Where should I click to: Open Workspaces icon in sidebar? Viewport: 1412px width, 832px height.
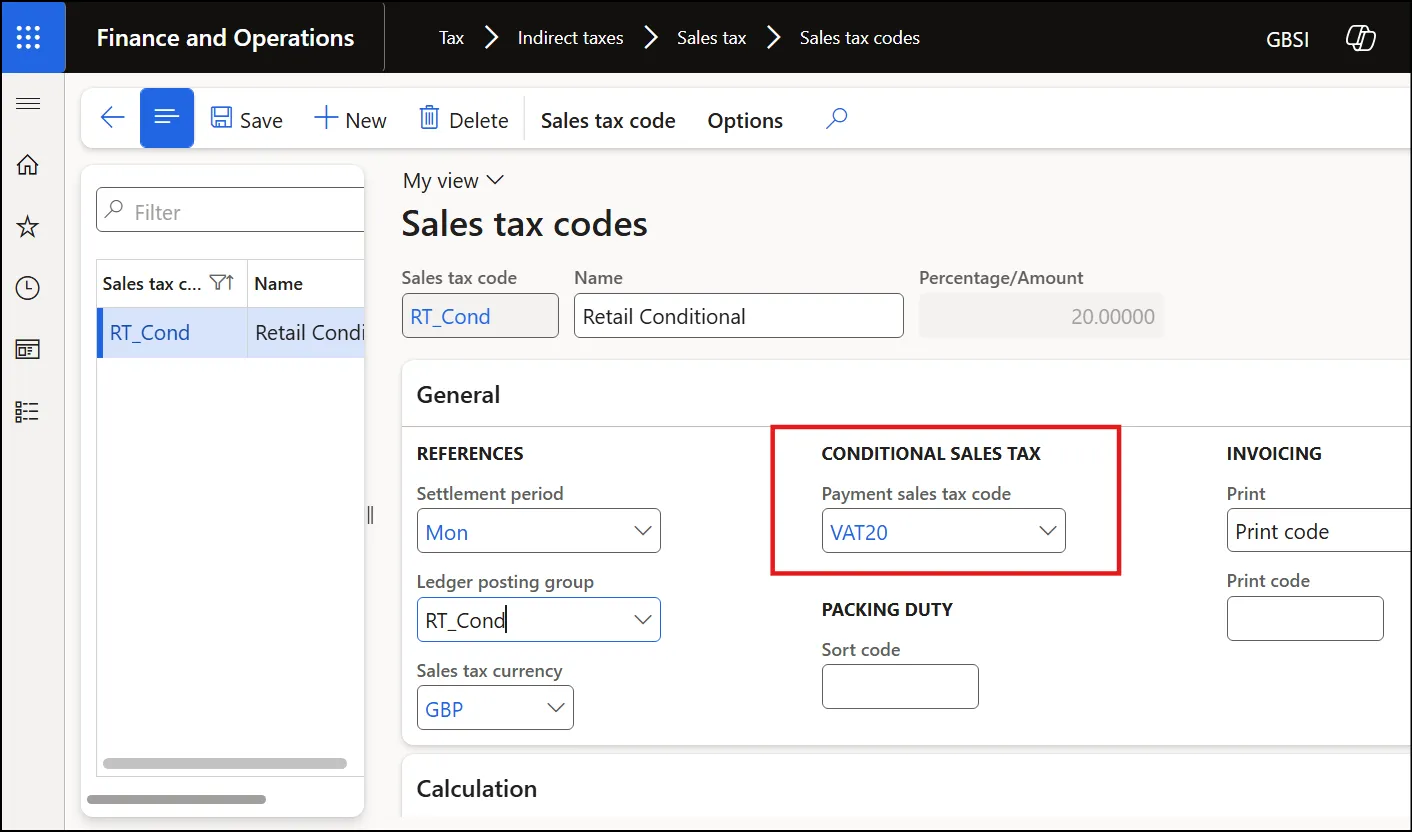pos(28,350)
